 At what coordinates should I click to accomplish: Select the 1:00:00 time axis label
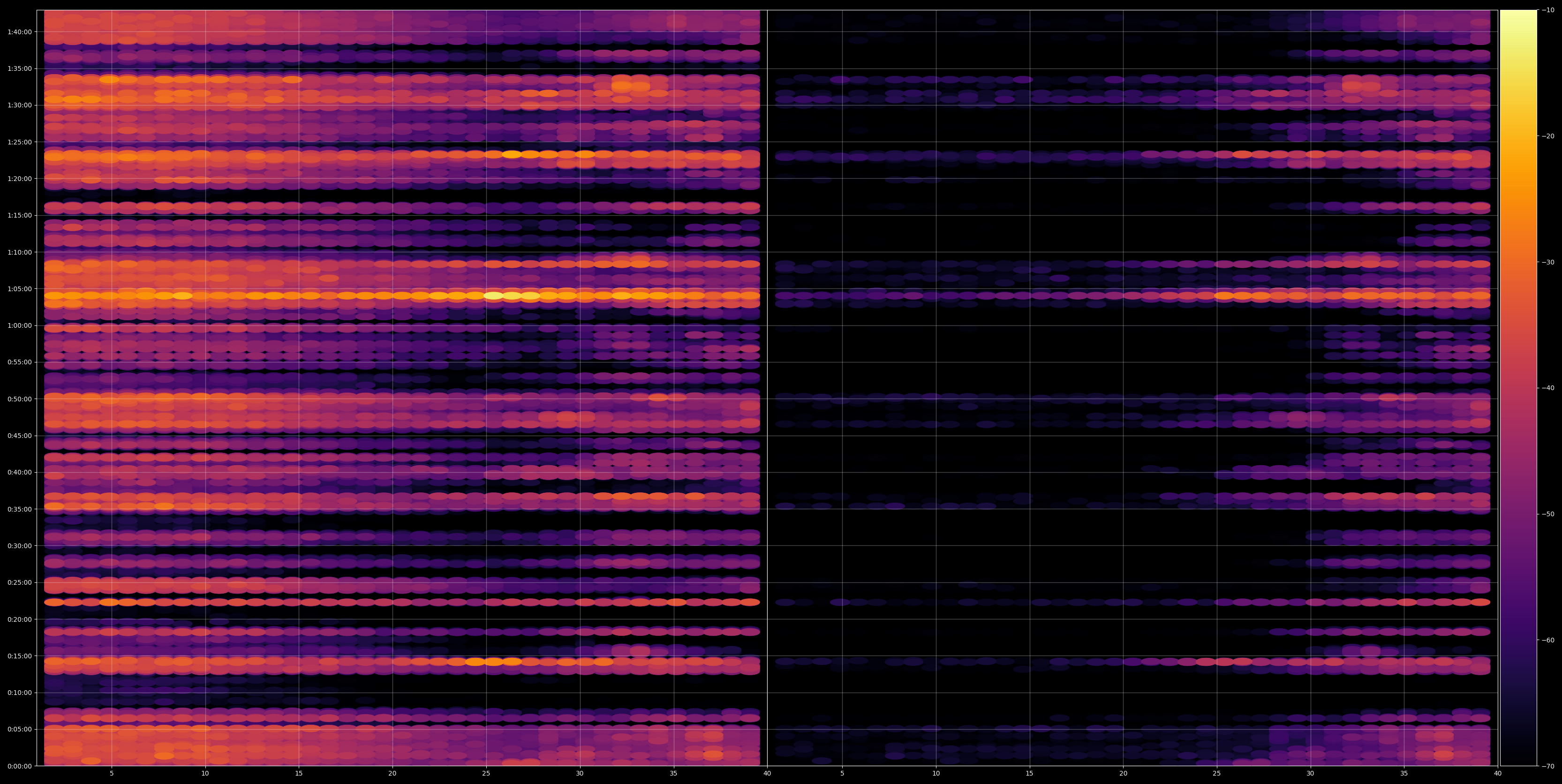19,325
